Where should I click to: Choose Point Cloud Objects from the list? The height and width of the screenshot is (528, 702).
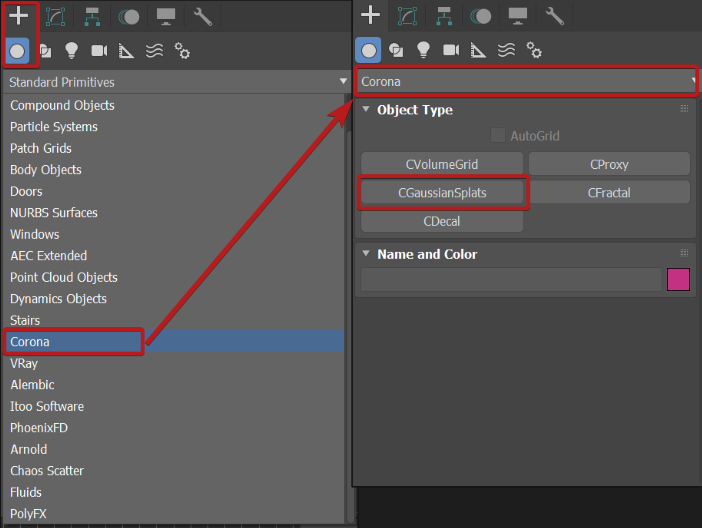click(x=174, y=277)
